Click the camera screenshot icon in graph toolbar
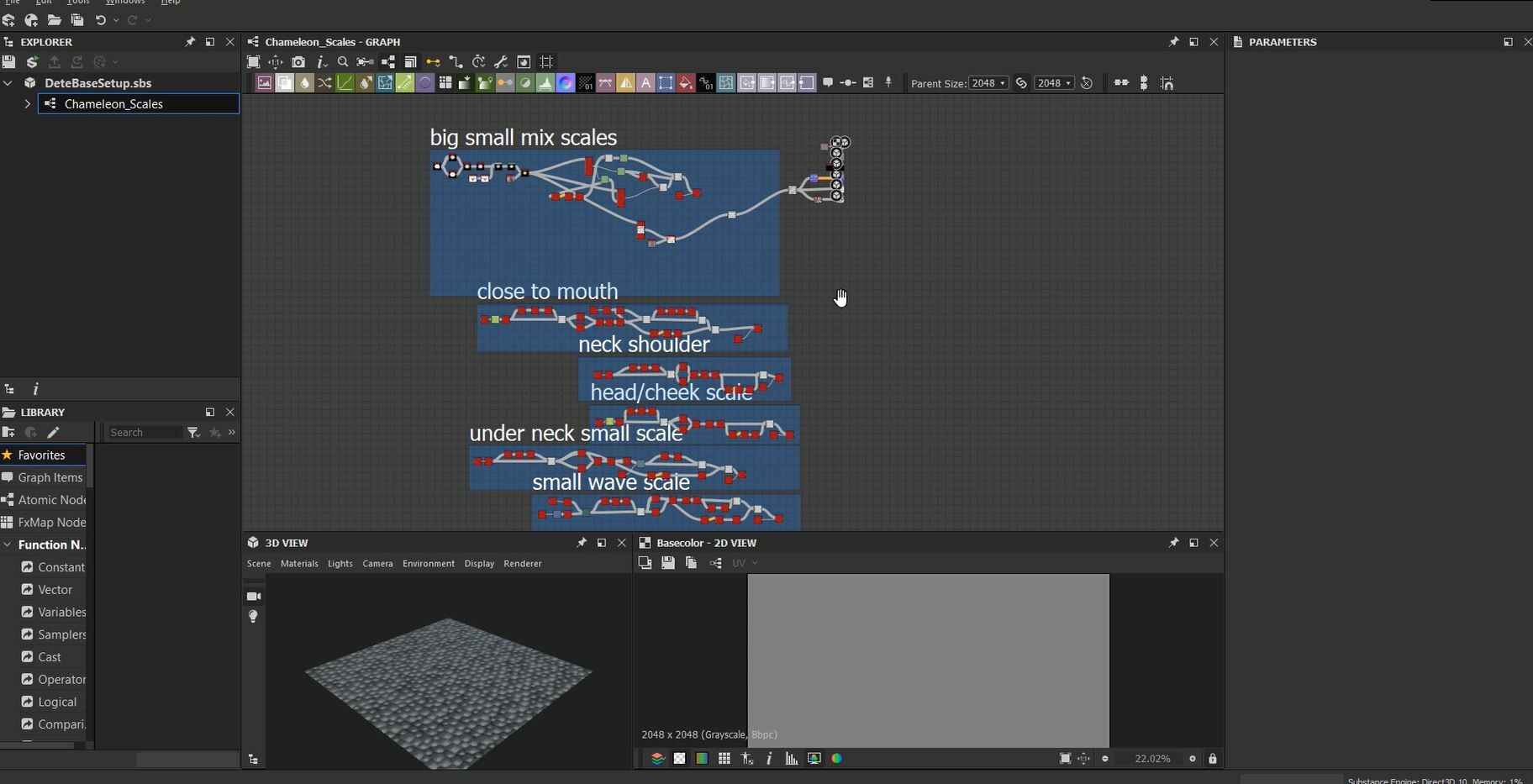 [298, 61]
